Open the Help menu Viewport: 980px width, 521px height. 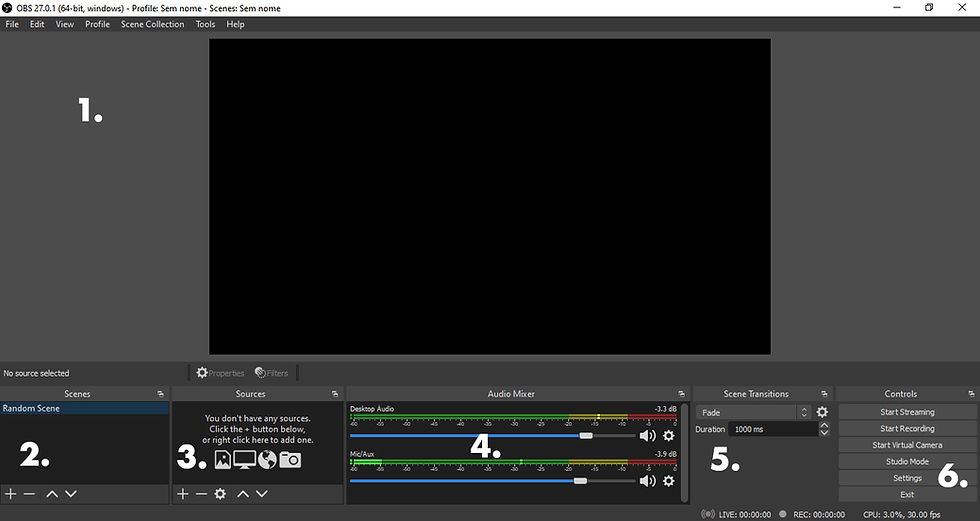[236, 24]
